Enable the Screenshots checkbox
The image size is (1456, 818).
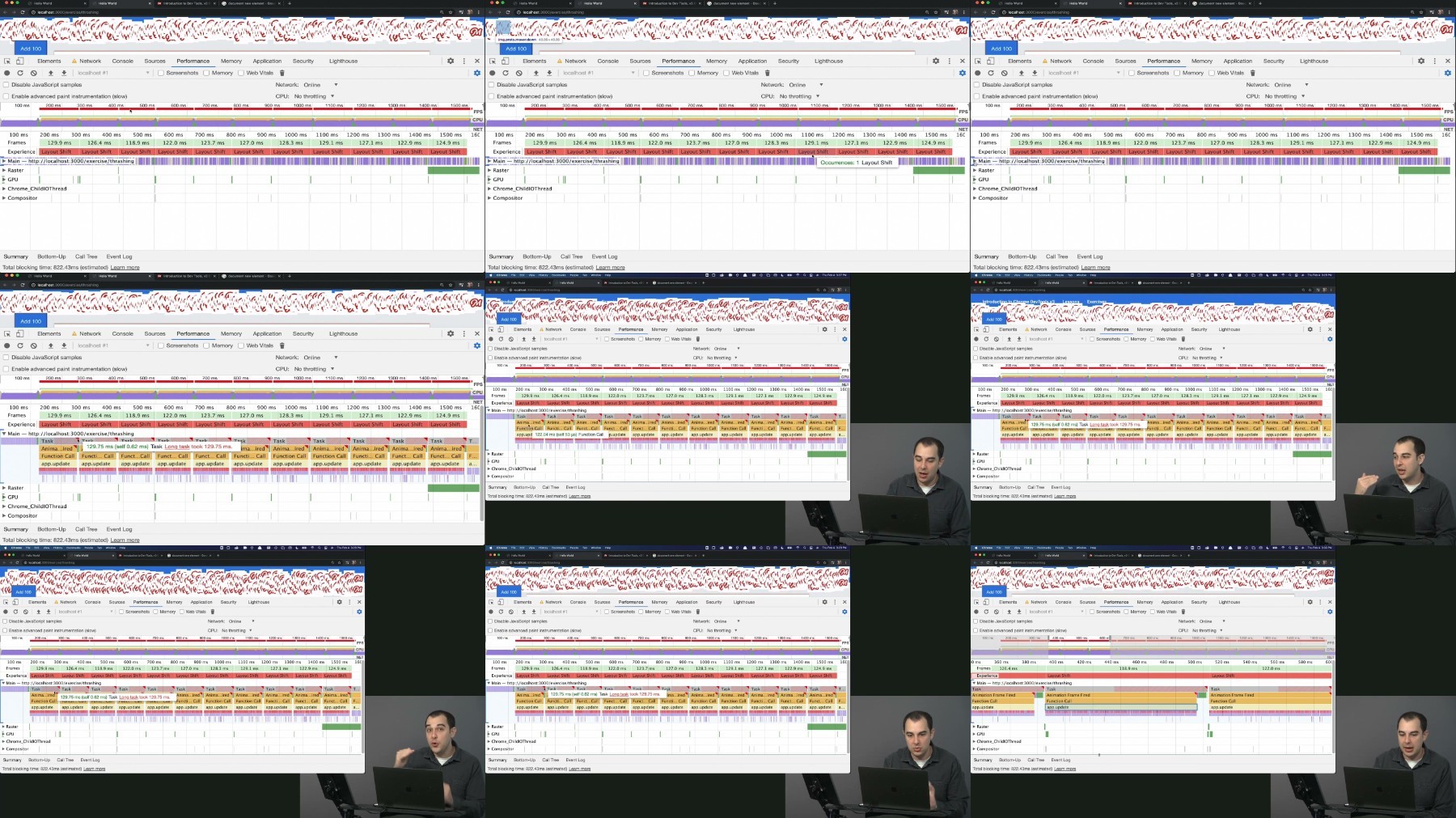pyautogui.click(x=161, y=73)
